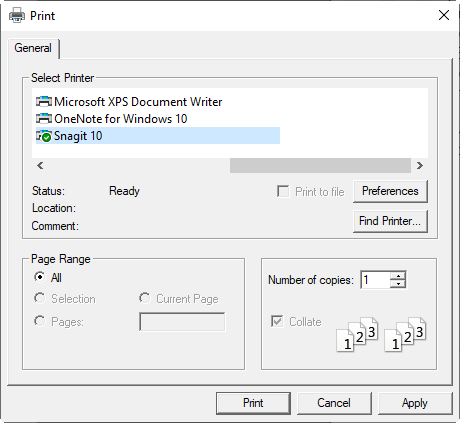Viewport: 460px width, 423px height.
Task: Choose the Selection radio option
Action: (x=40, y=298)
